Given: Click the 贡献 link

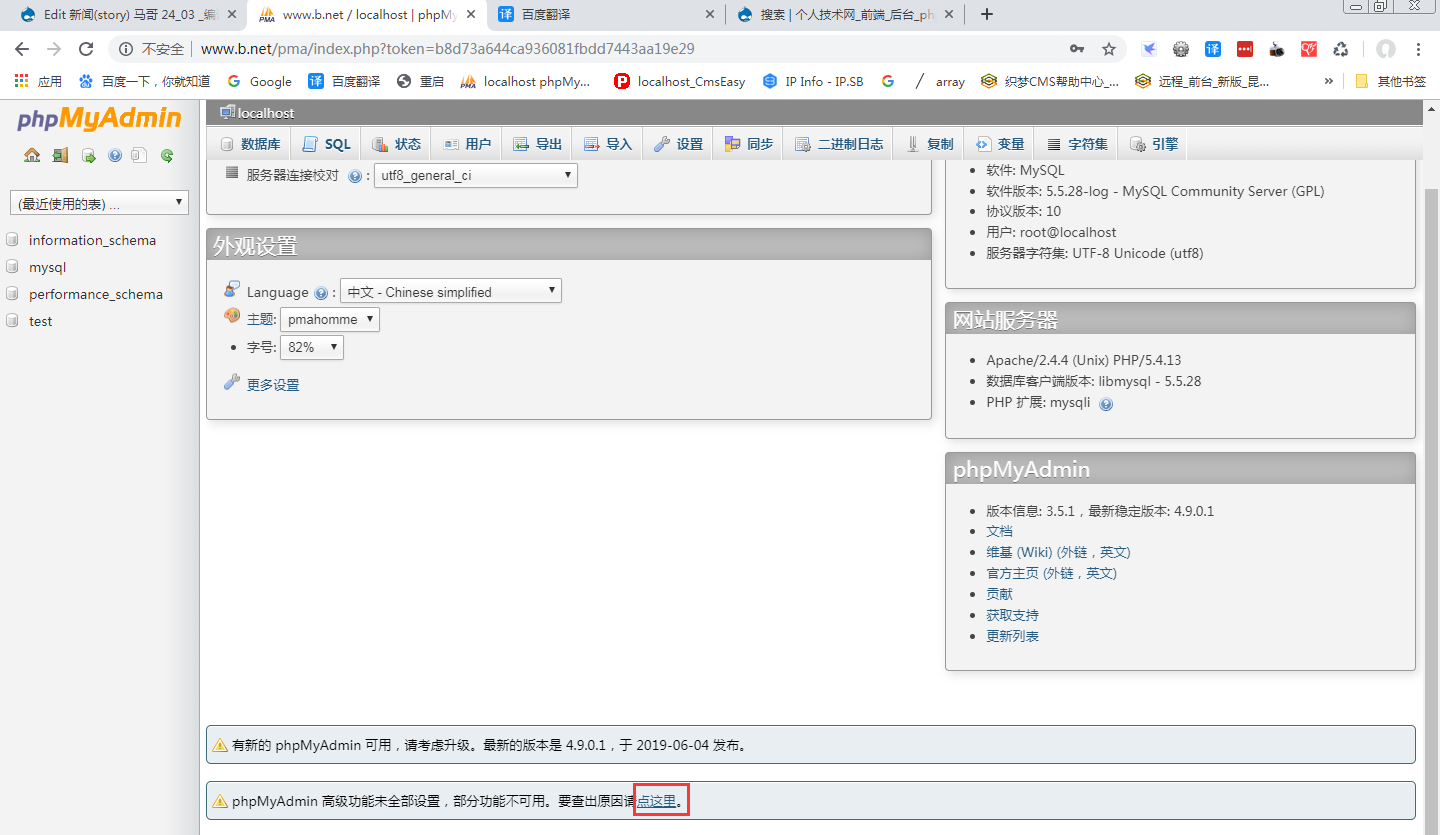Looking at the screenshot, I should click(999, 594).
